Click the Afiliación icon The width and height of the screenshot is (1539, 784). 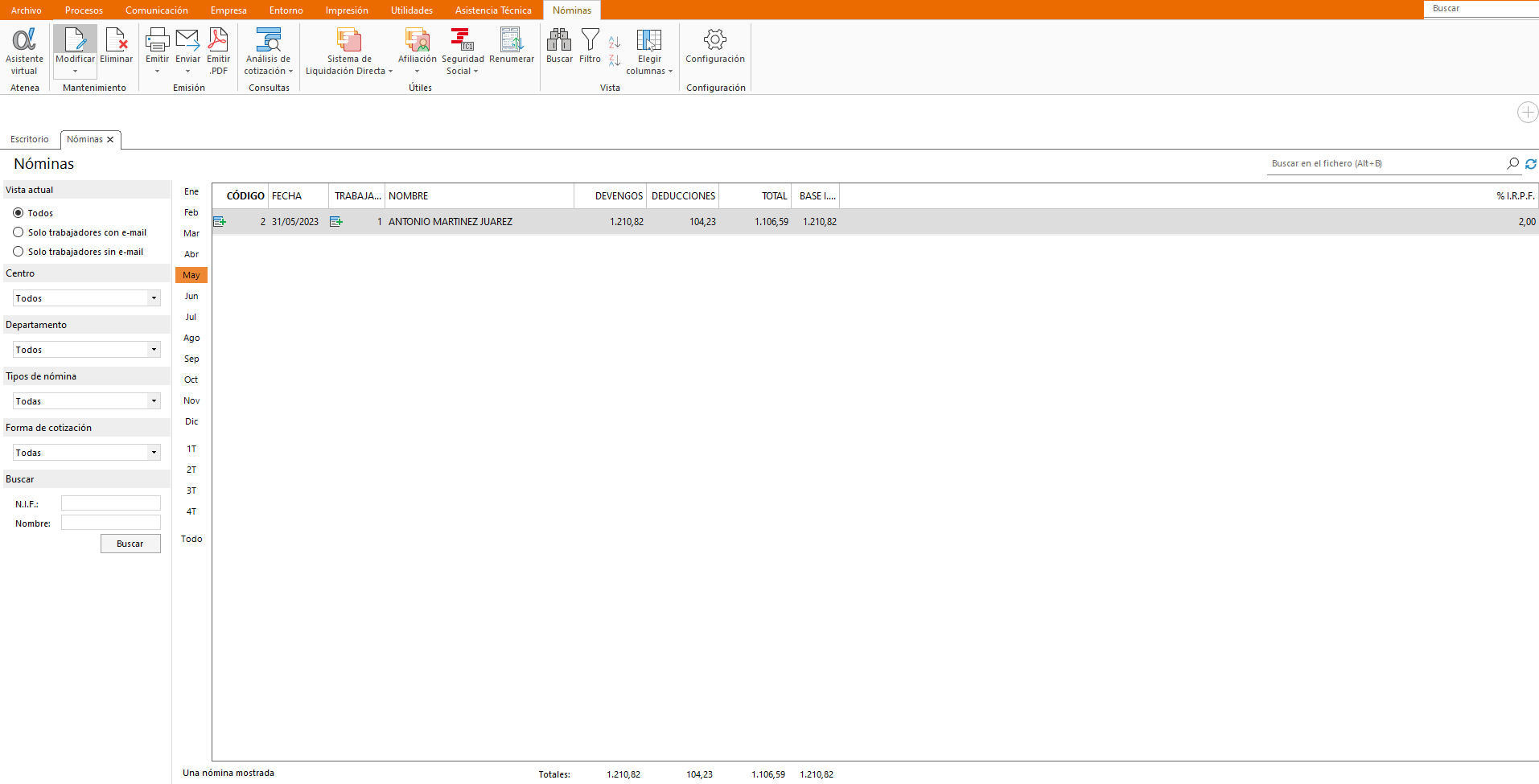click(417, 39)
